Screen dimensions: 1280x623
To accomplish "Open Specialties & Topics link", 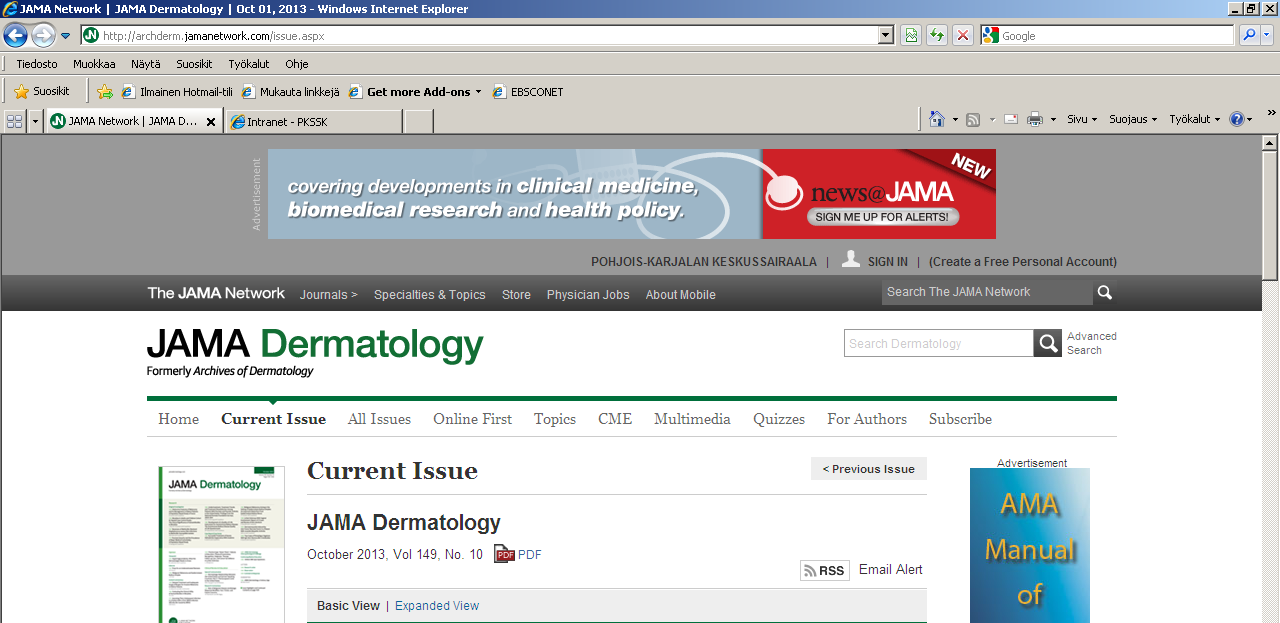I will (x=430, y=295).
